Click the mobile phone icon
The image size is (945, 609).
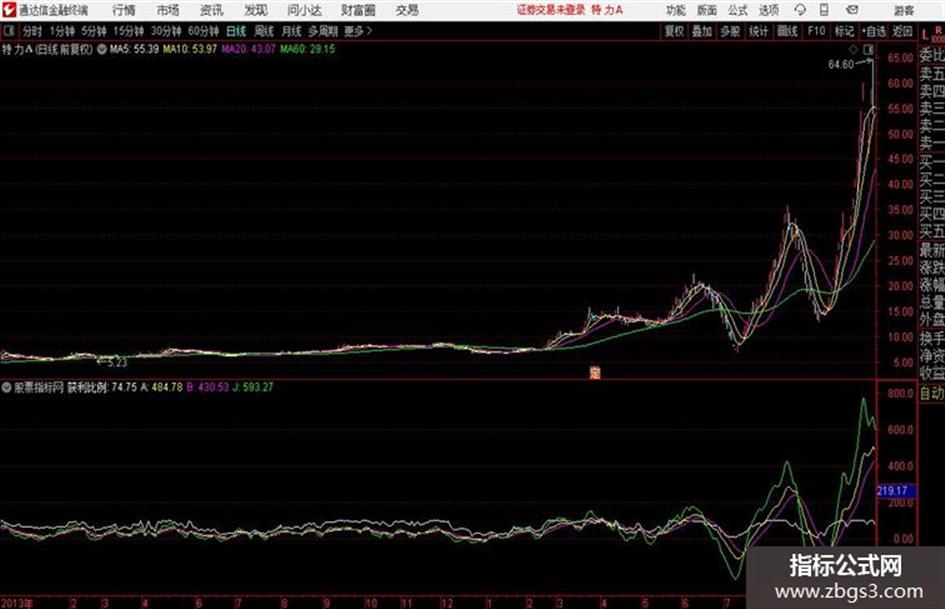pos(824,10)
